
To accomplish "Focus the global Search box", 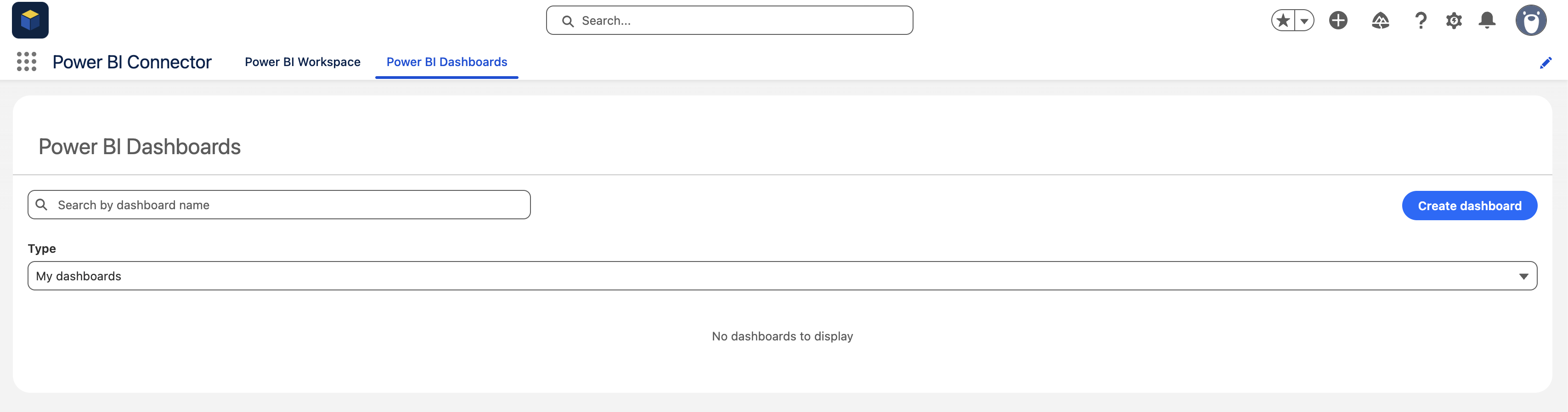I will click(729, 21).
